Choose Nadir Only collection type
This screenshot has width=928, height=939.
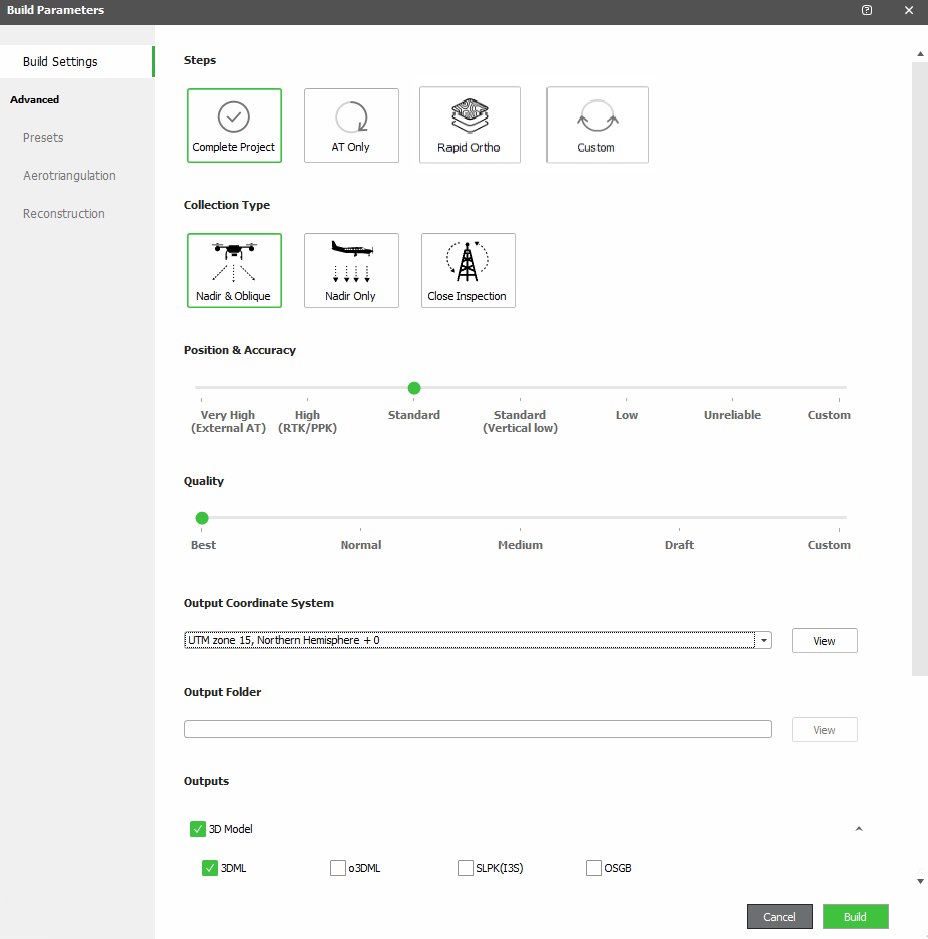(351, 271)
